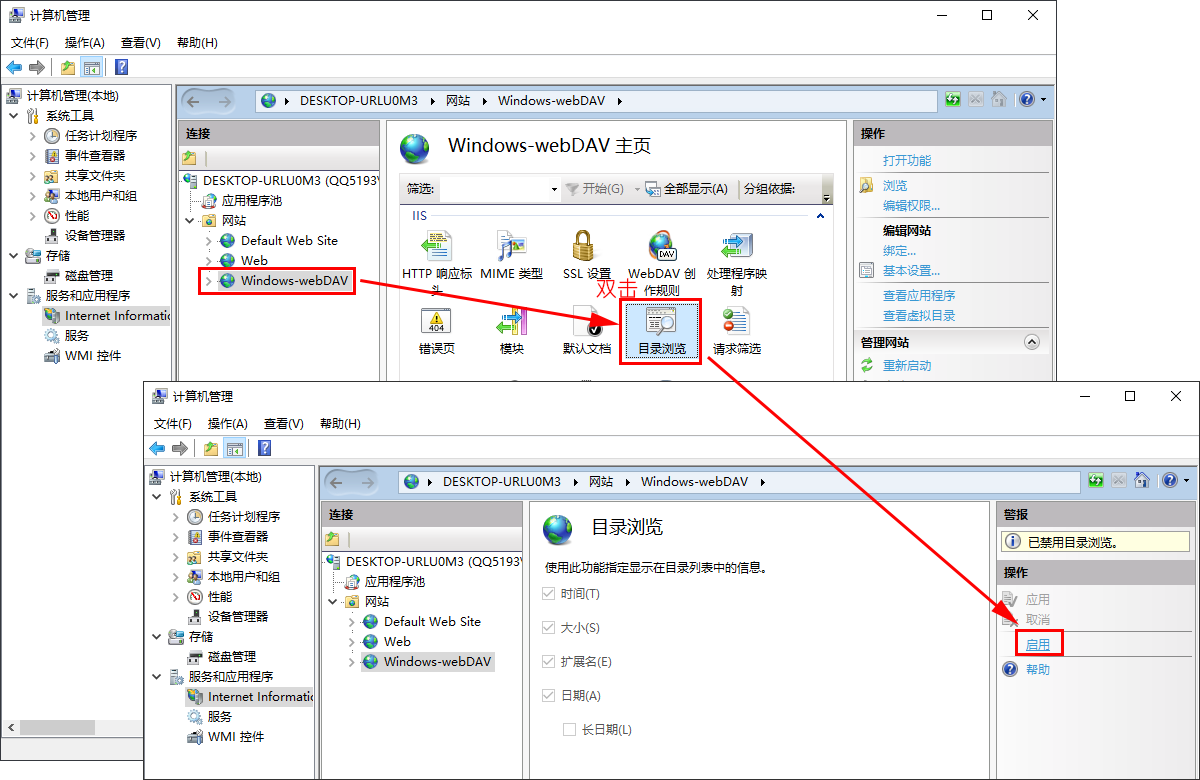Collapse 系统工具 in top window tree
The height and width of the screenshot is (780, 1200).
point(13,116)
